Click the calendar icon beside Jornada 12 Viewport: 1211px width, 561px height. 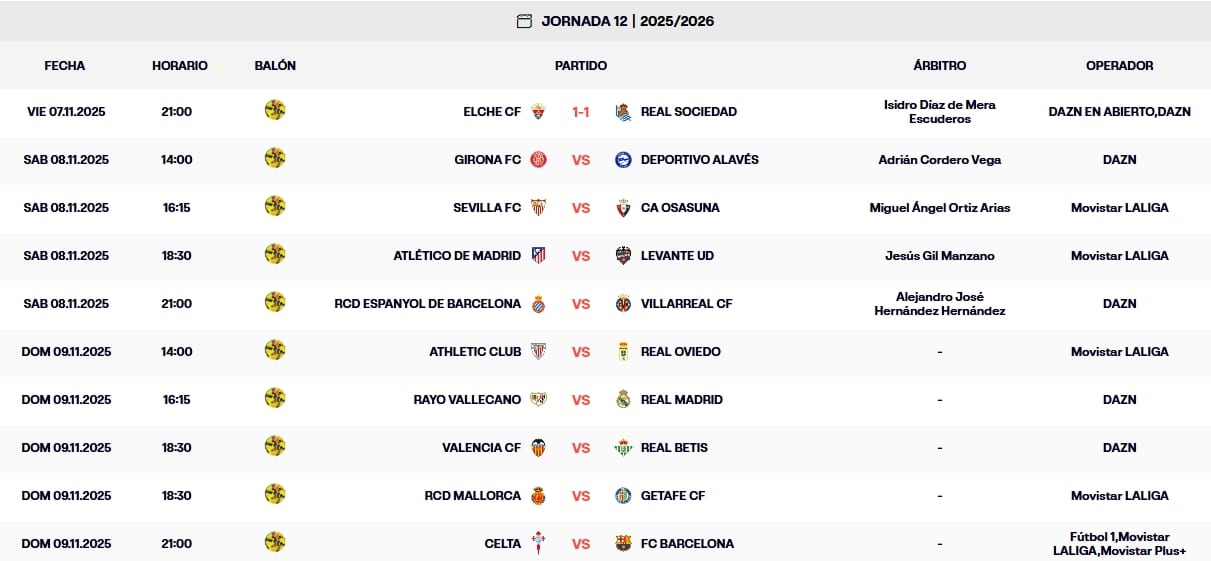524,21
